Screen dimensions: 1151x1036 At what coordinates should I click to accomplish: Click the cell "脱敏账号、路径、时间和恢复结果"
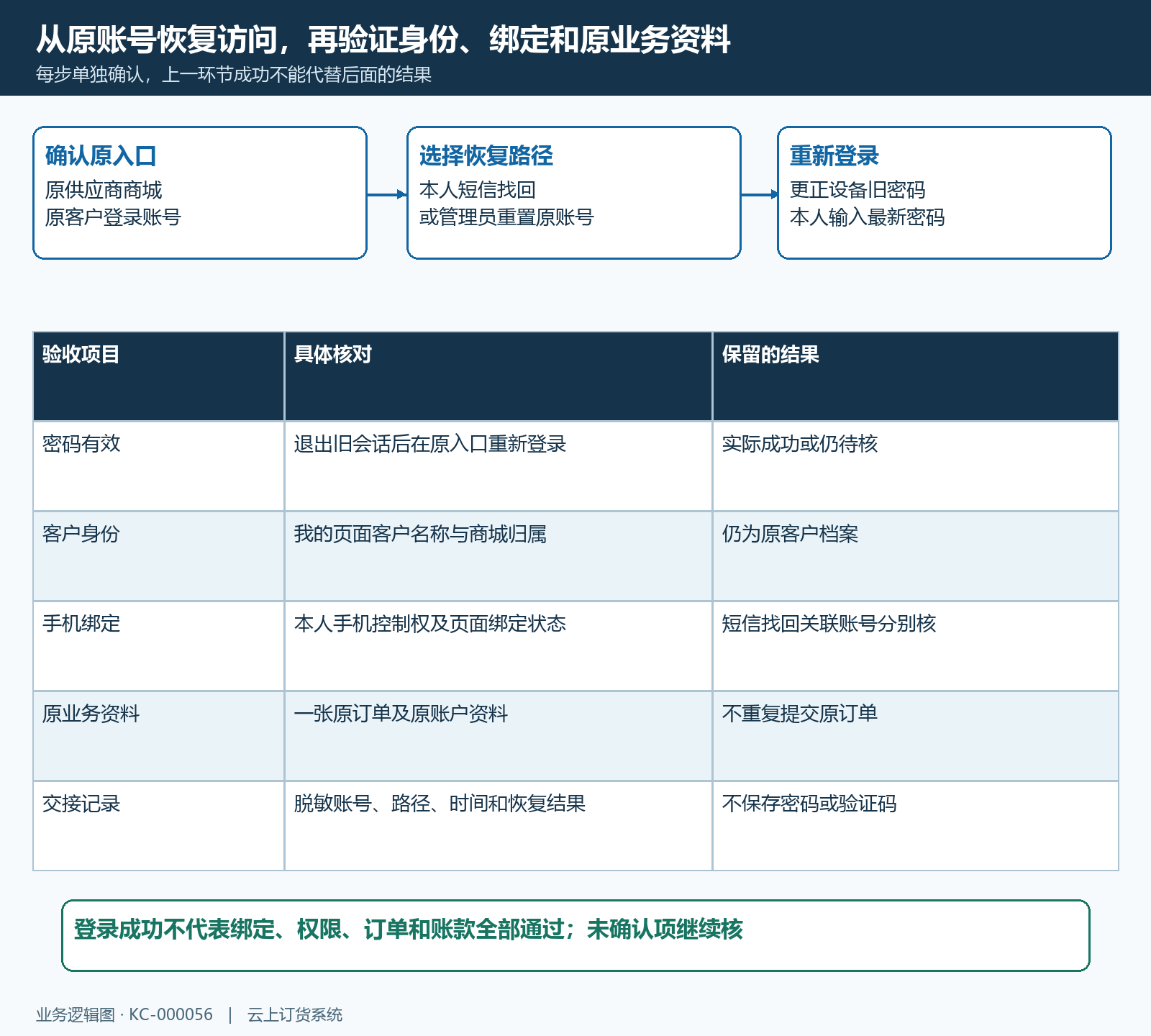point(499,826)
